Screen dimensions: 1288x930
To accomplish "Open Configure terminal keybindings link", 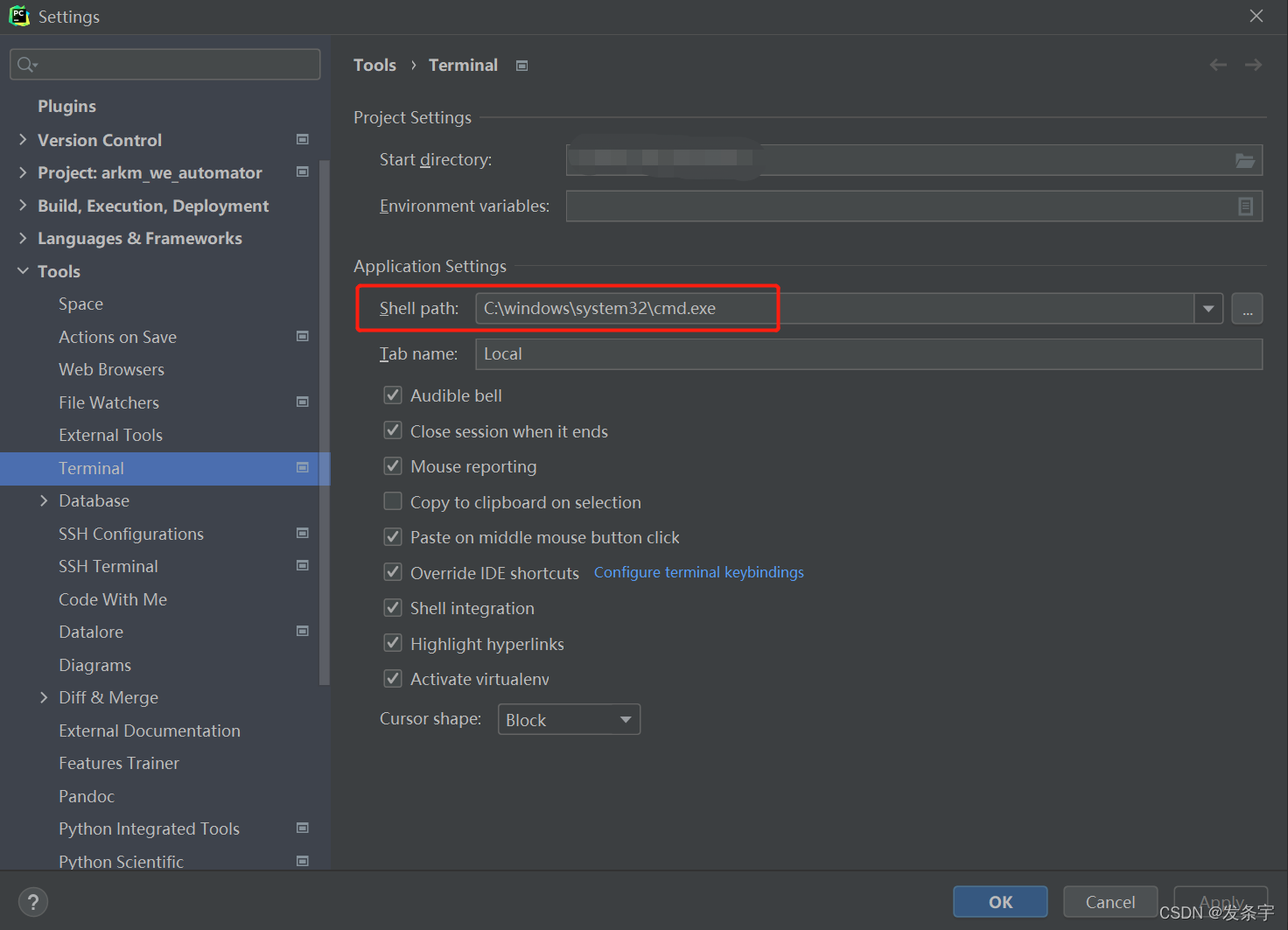I will (x=698, y=572).
